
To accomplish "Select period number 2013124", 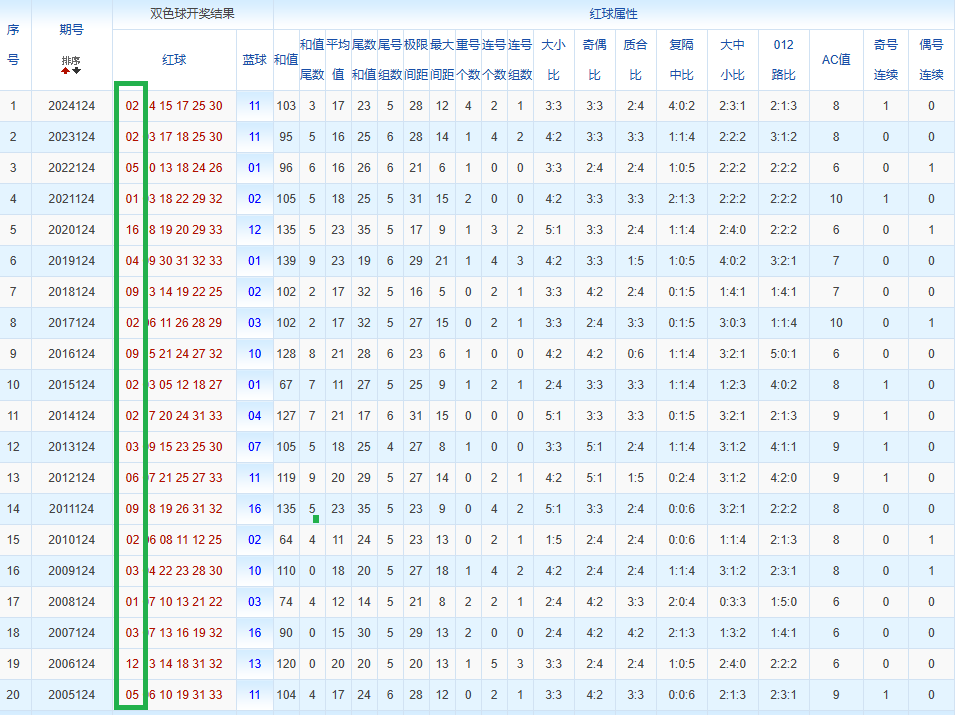I will [71, 448].
